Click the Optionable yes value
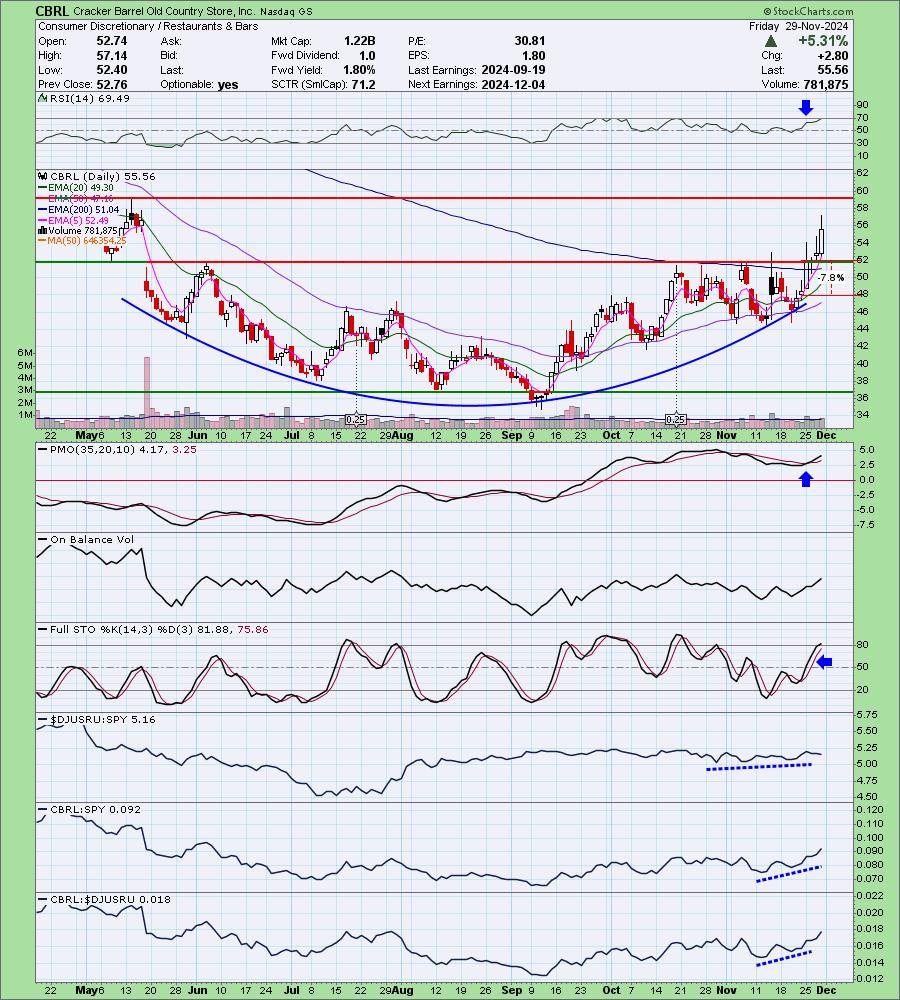This screenshot has width=900, height=1000. (x=228, y=85)
